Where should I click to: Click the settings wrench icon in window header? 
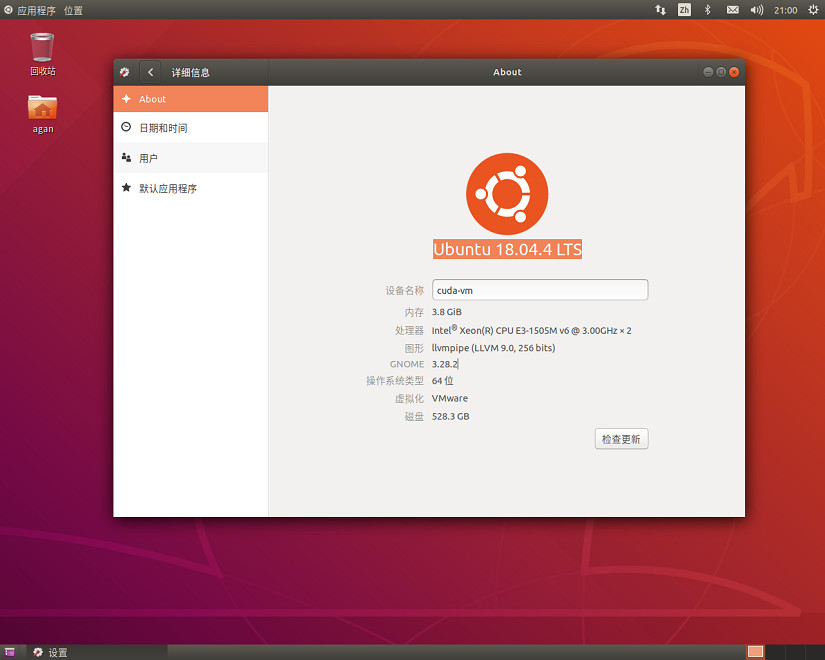[x=125, y=72]
